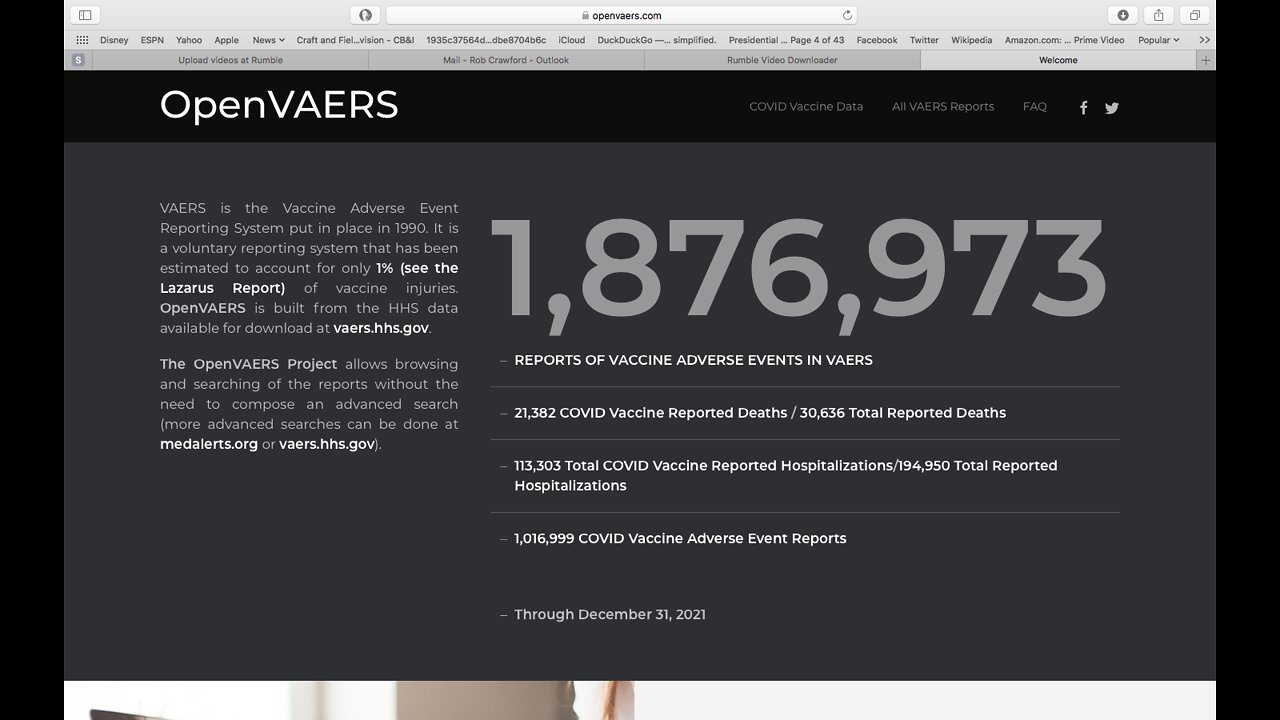Switch to Mail - Rob Crawford - Outlook tab

coord(506,60)
